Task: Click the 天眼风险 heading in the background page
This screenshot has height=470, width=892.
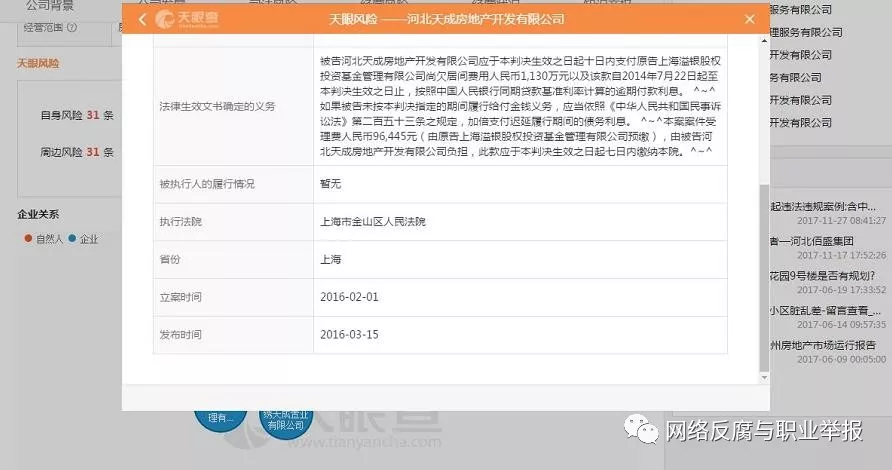Action: 38,63
